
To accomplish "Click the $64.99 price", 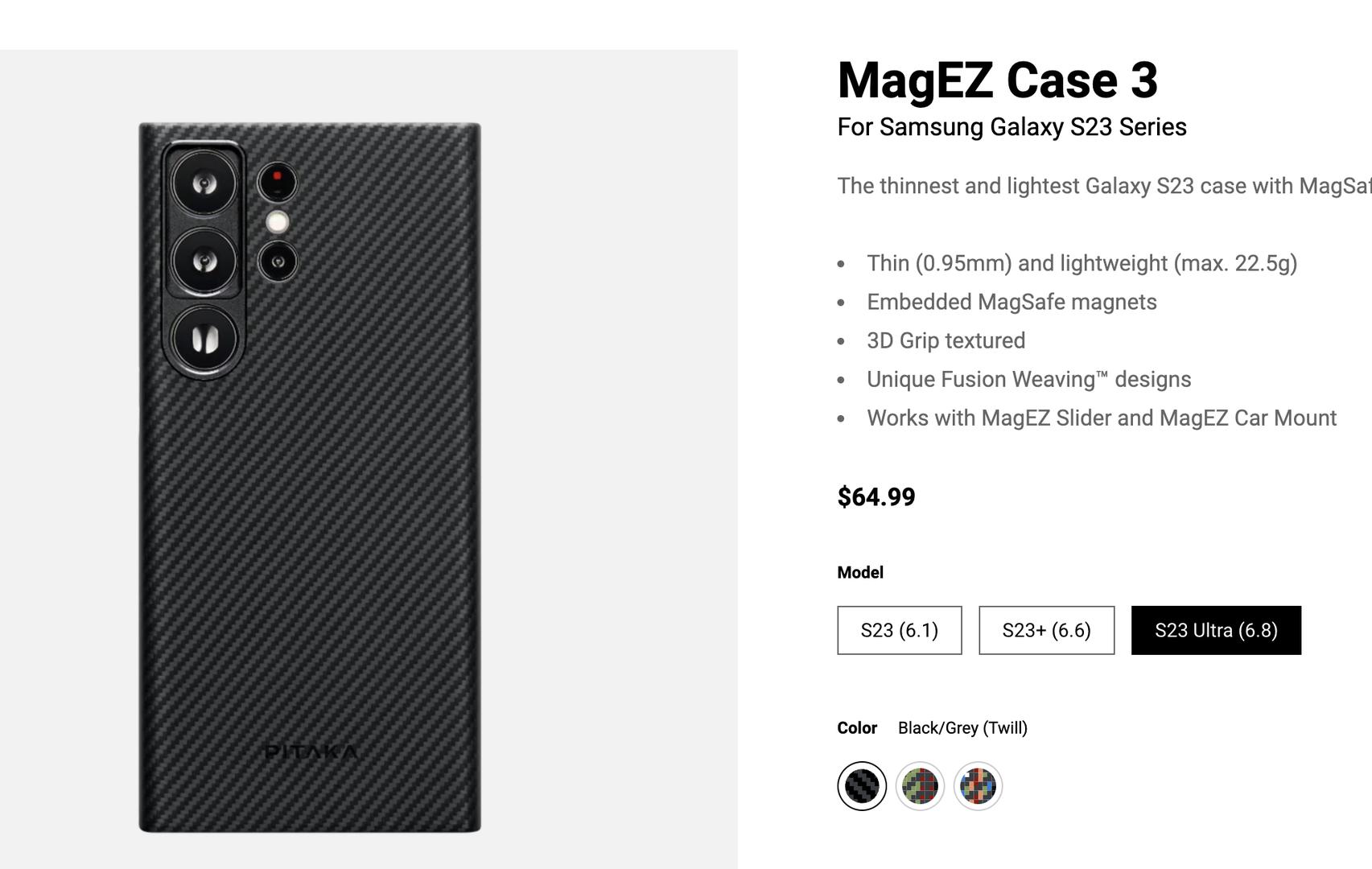I will [876, 496].
